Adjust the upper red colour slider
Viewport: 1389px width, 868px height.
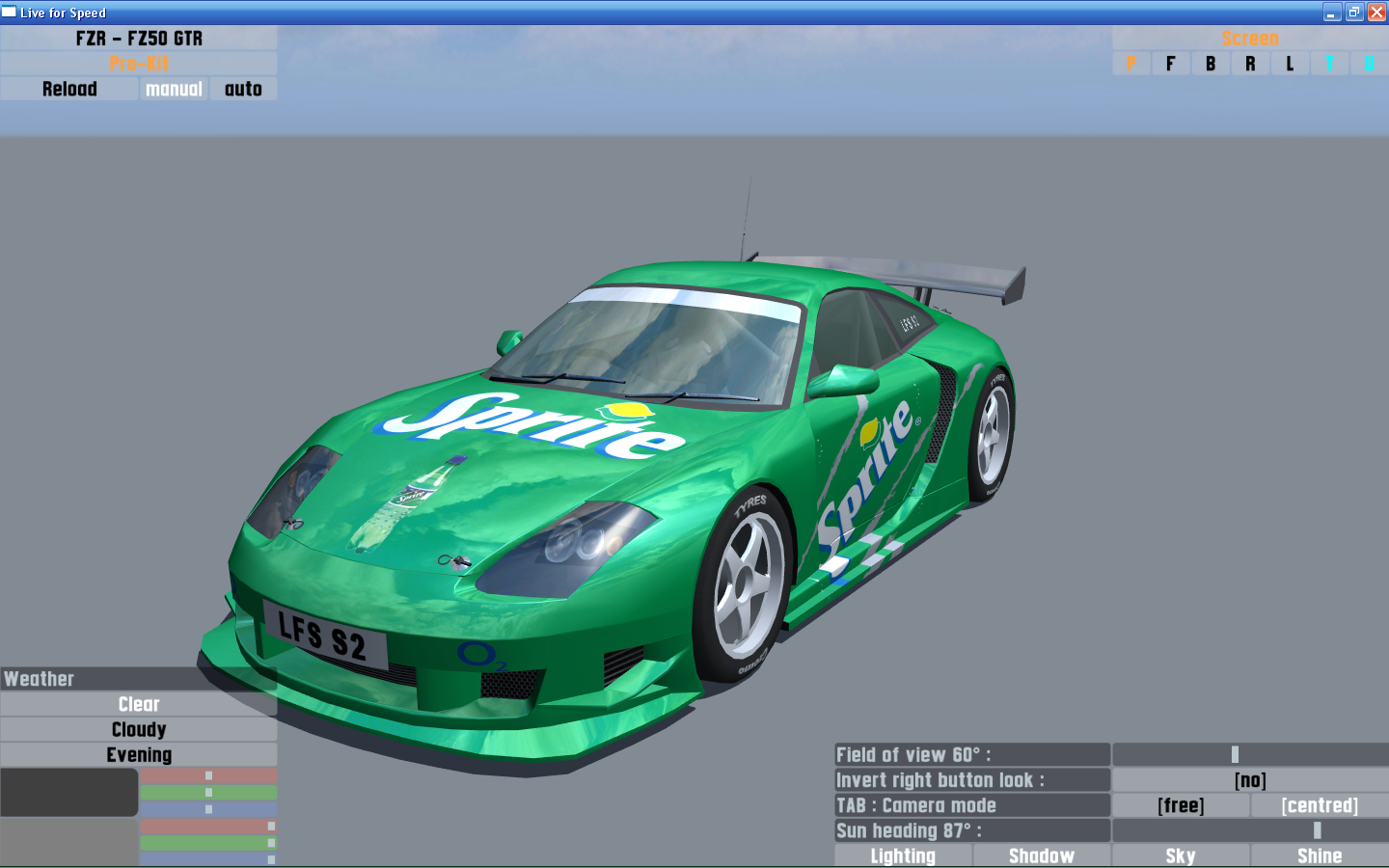pos(208,775)
